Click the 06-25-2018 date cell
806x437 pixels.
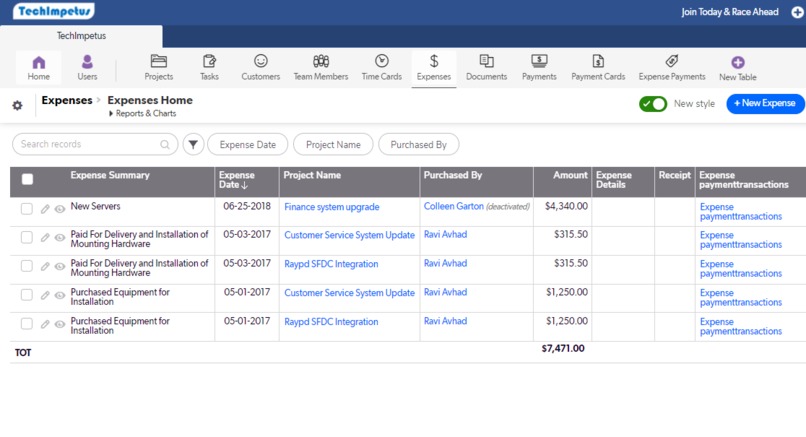coord(247,206)
